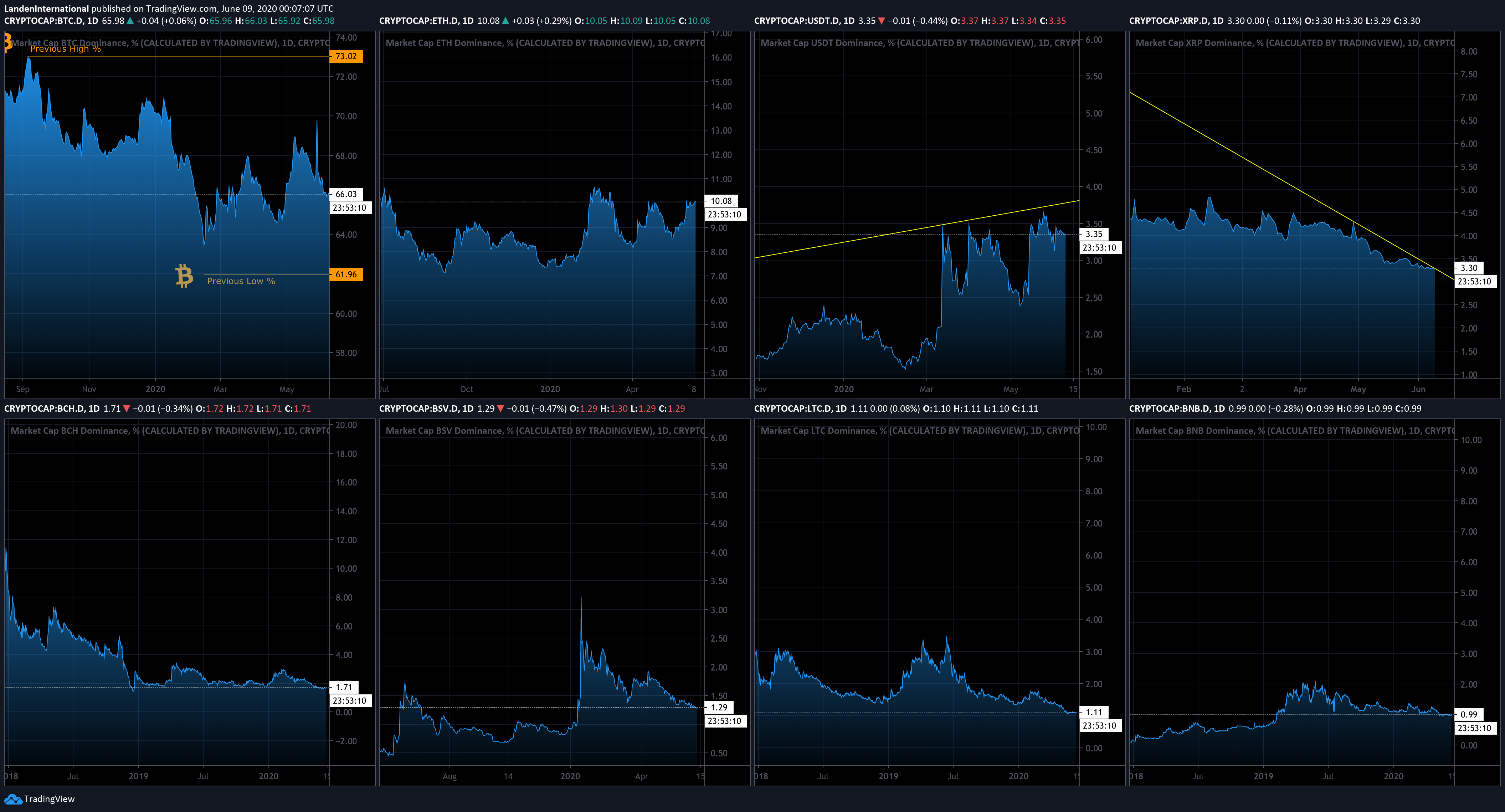Click the 72.00 tick on BTC price scale
1505x812 pixels.
coord(346,77)
